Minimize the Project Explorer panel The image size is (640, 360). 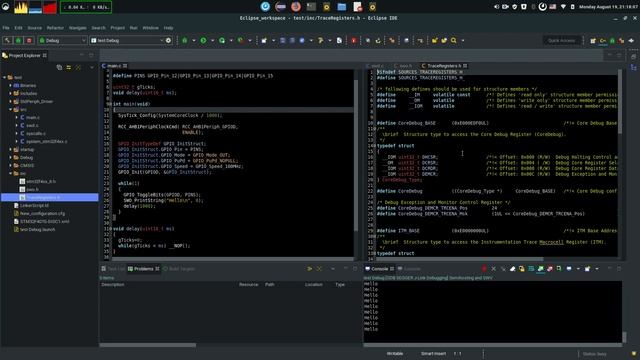click(82, 55)
